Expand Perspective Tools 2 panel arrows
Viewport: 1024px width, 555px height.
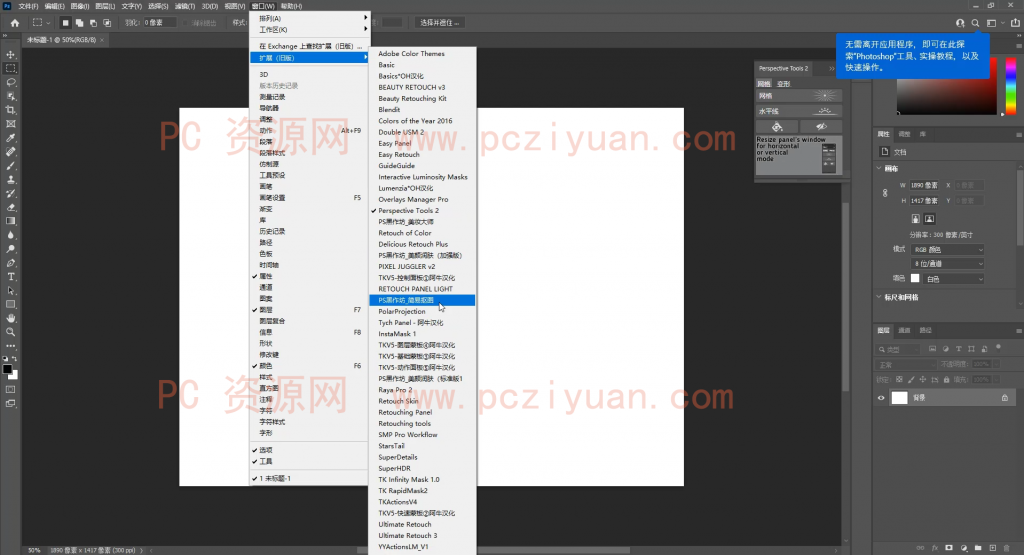(x=831, y=68)
